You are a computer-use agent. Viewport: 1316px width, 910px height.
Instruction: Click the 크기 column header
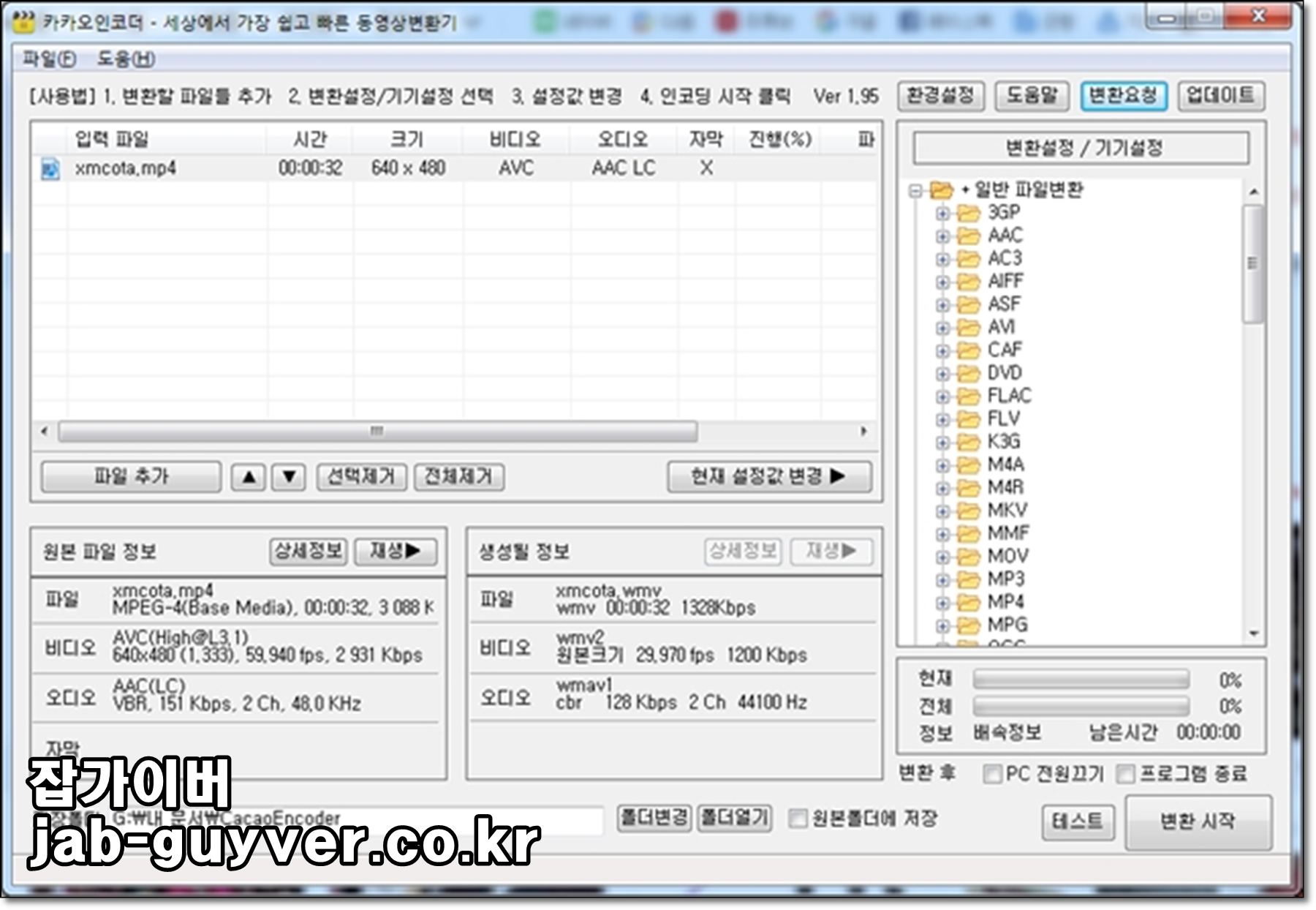407,139
